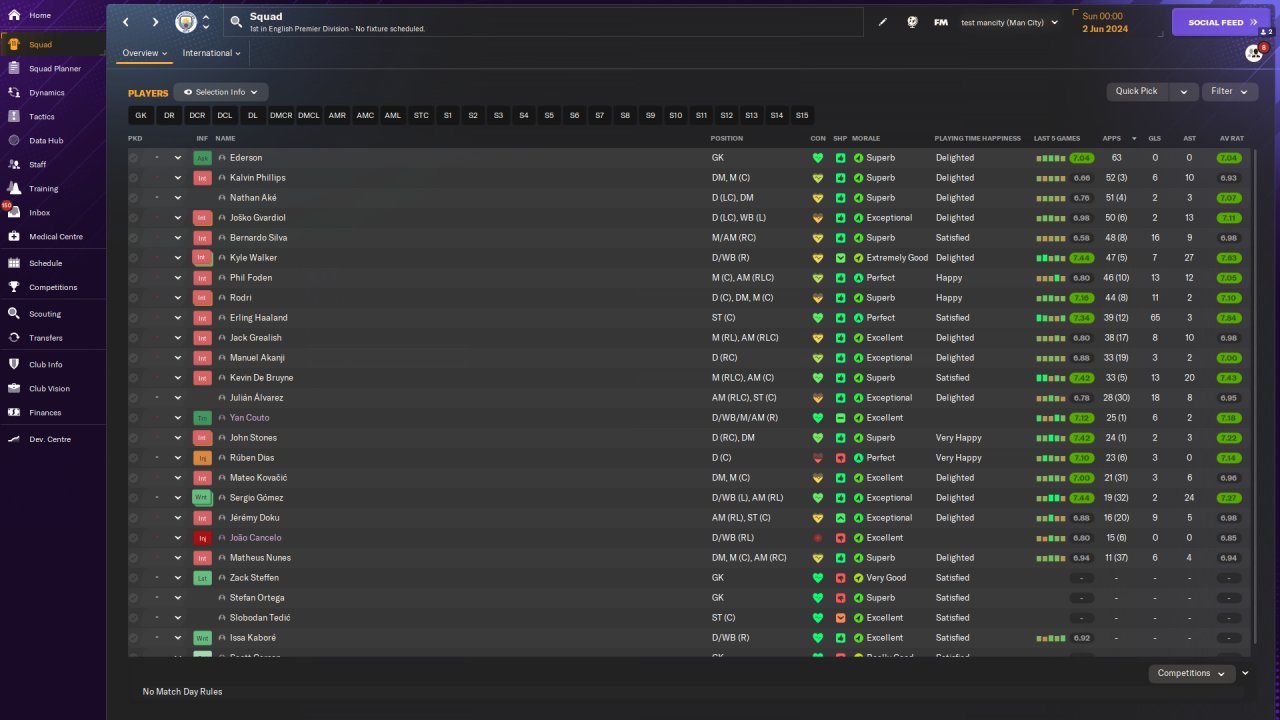Open the manager profile dropdown test mancity
The image size is (1280, 720).
pos(1009,22)
